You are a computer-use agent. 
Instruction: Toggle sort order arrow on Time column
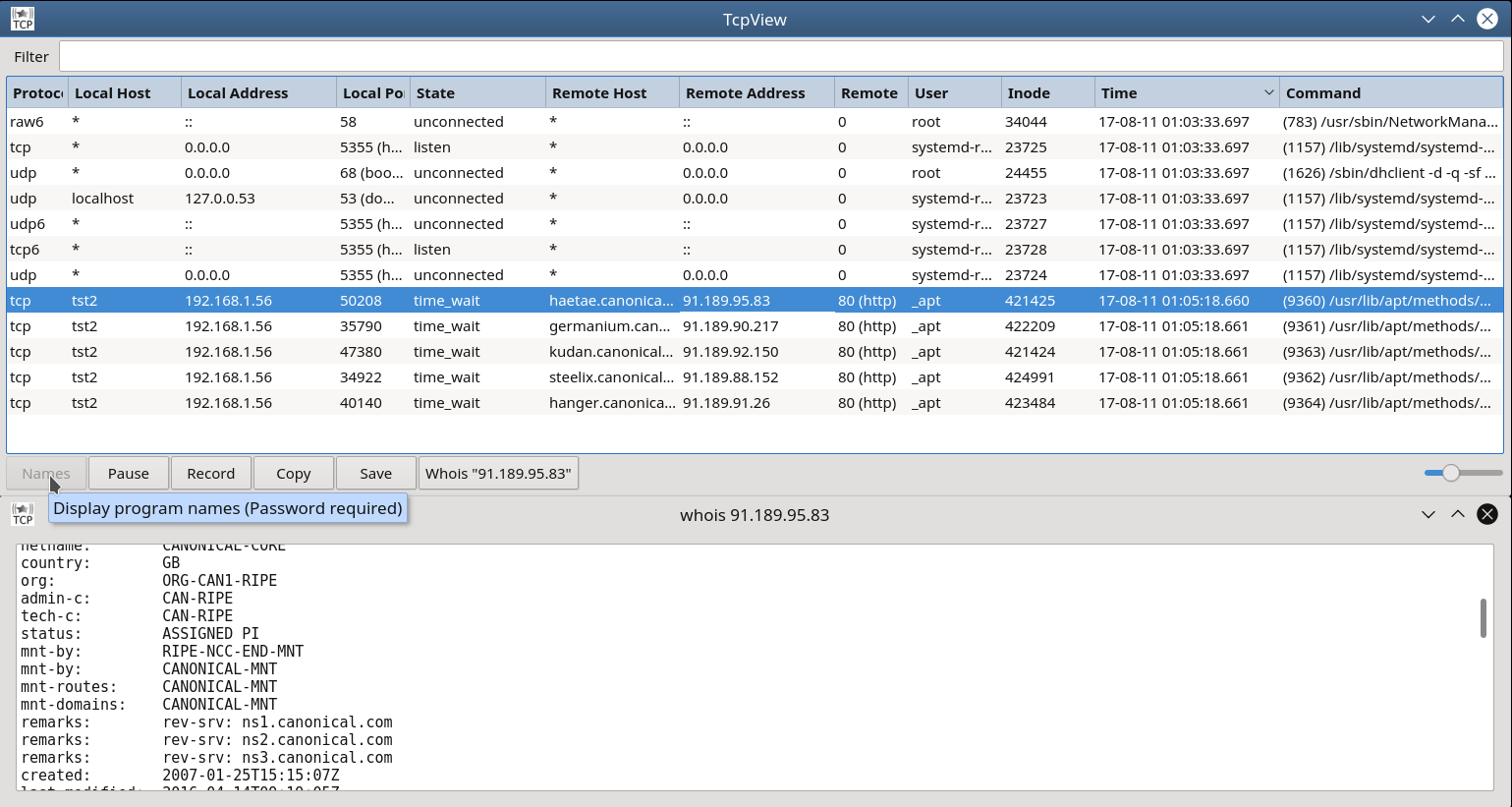[x=1268, y=92]
